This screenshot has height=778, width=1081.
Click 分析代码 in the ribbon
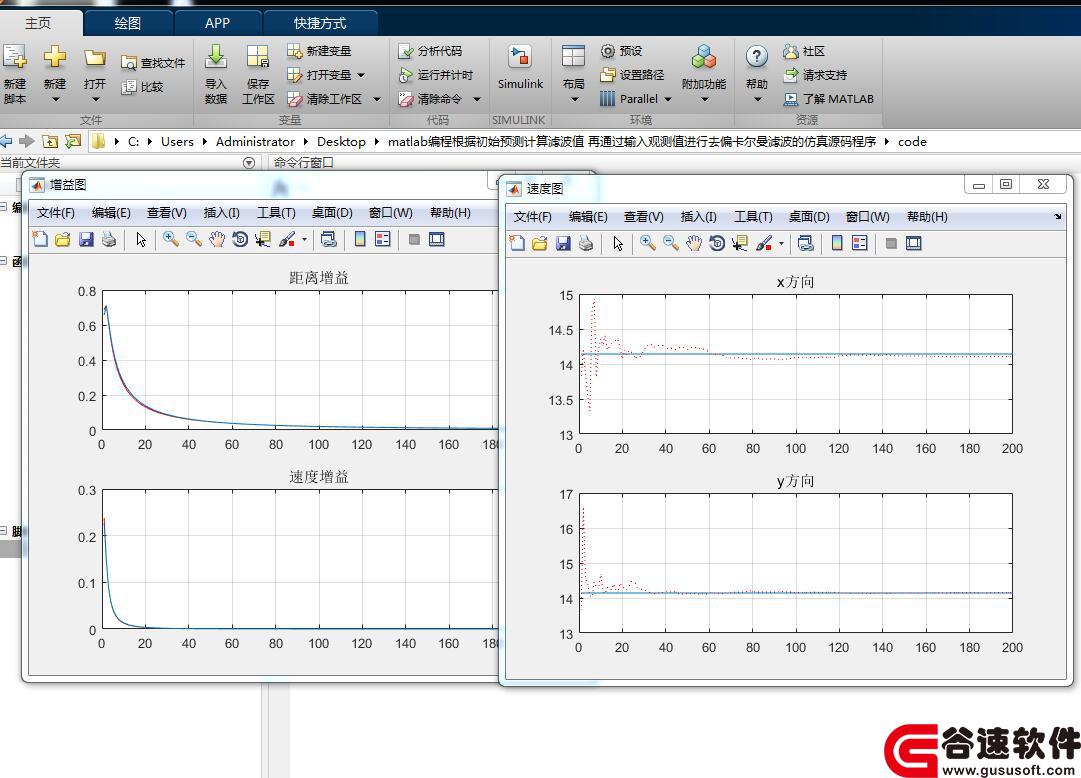[x=430, y=51]
